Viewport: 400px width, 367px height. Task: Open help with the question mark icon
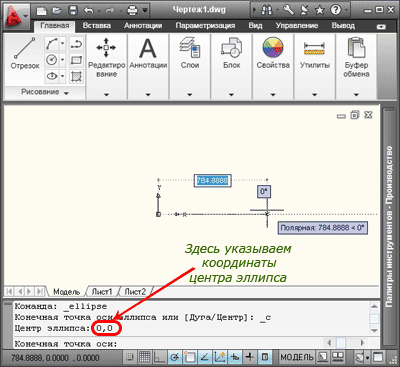(x=336, y=10)
